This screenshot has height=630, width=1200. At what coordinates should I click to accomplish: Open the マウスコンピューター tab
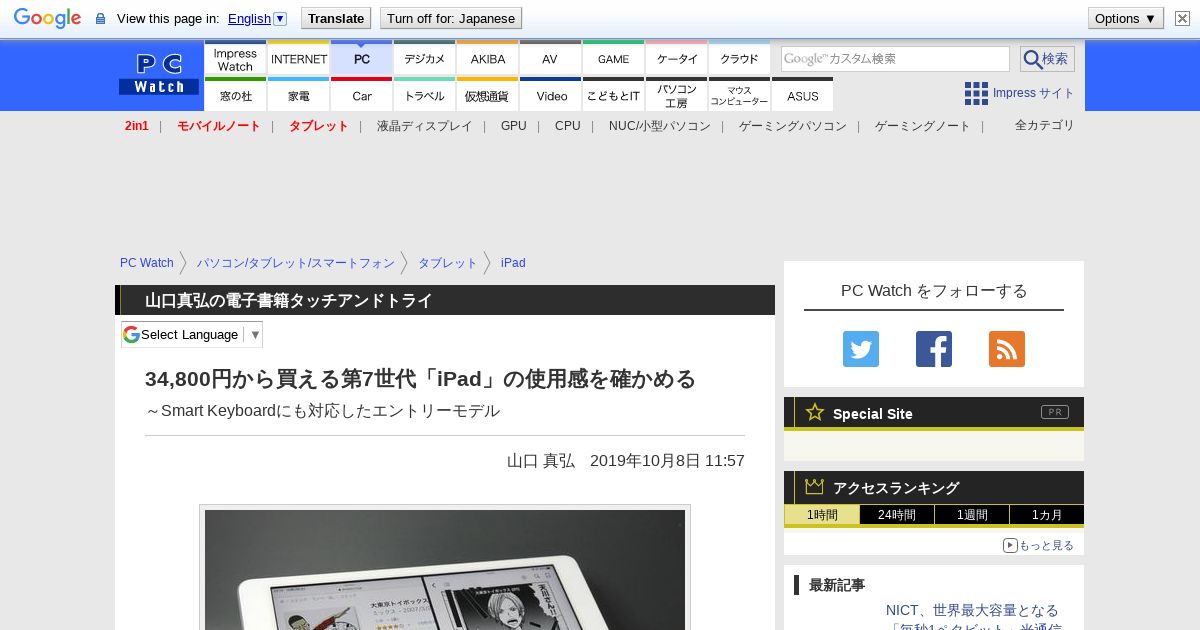click(739, 95)
